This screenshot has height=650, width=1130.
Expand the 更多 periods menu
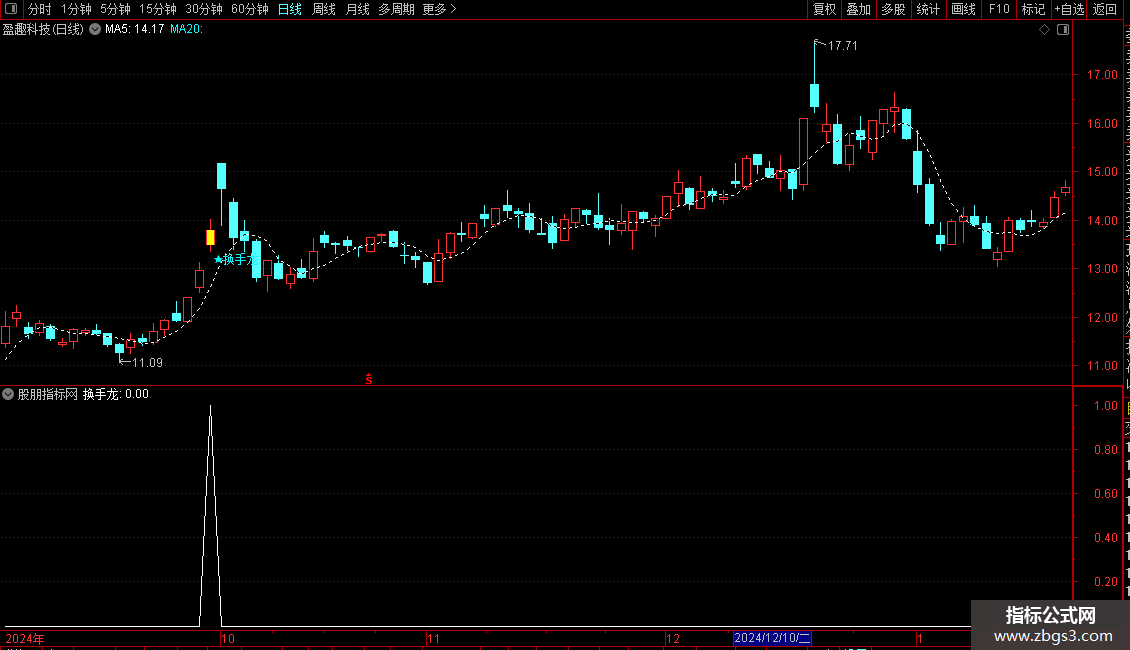click(x=440, y=9)
